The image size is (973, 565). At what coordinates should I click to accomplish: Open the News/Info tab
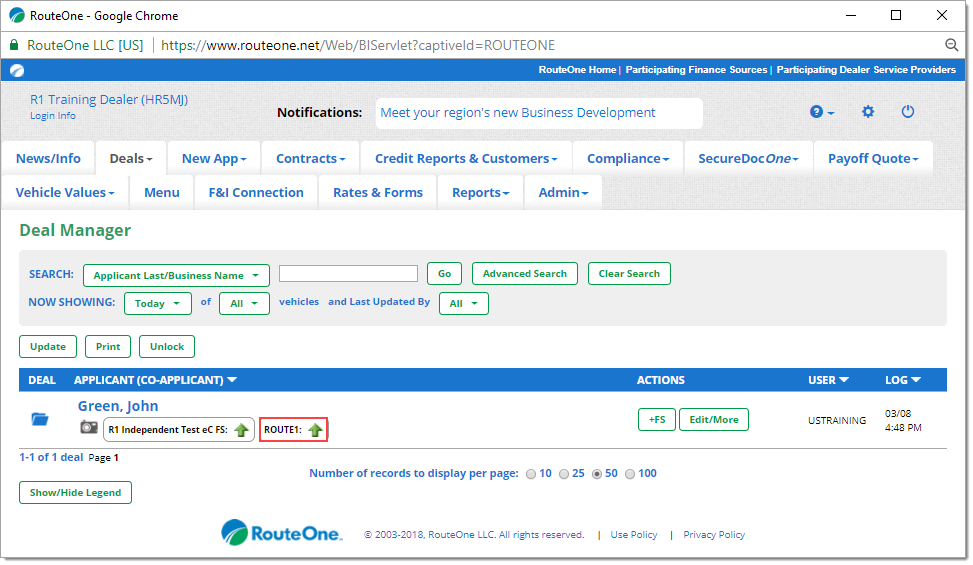[x=48, y=159]
